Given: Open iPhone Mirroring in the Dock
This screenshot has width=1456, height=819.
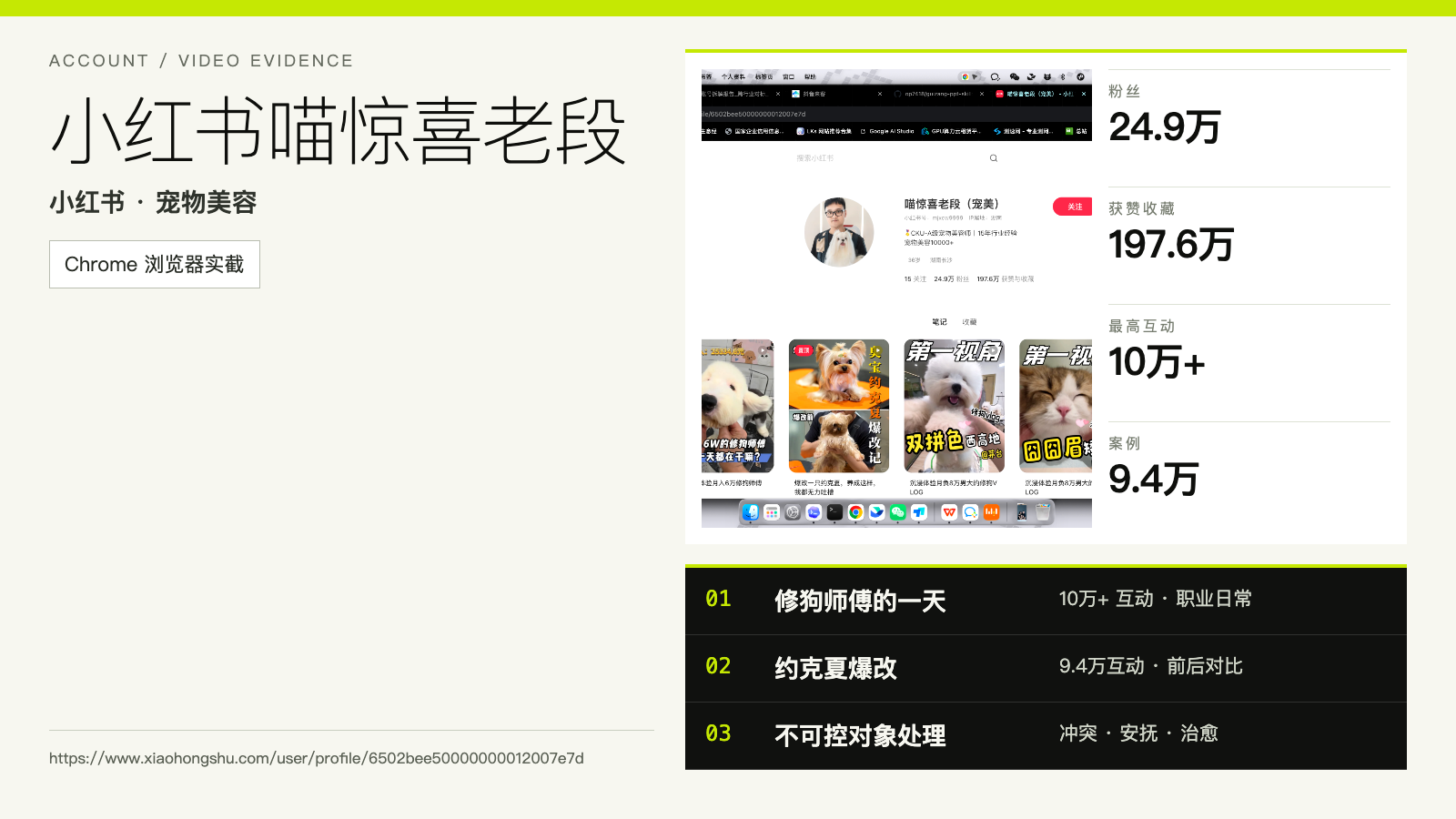Looking at the screenshot, I should click(x=1022, y=512).
